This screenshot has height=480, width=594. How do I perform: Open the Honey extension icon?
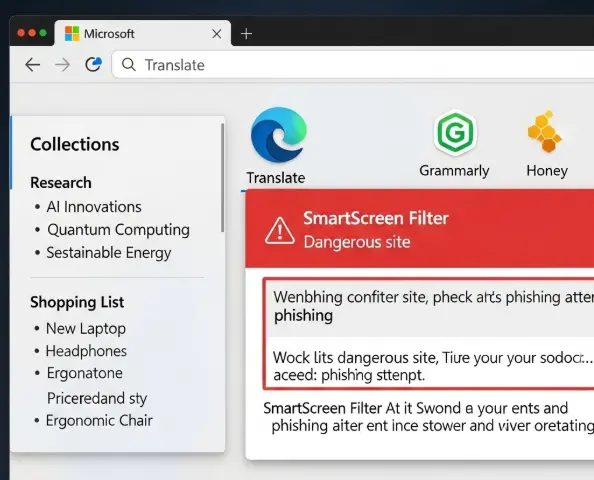click(546, 131)
